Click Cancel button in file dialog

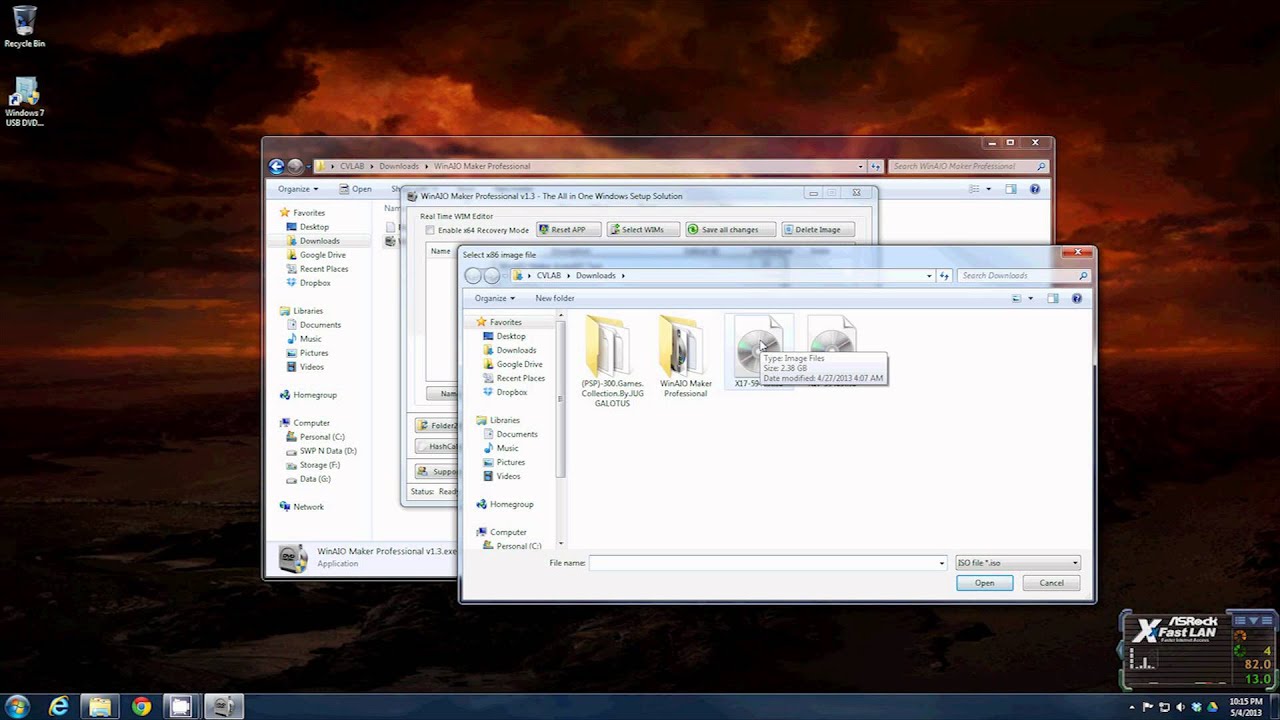1051,583
